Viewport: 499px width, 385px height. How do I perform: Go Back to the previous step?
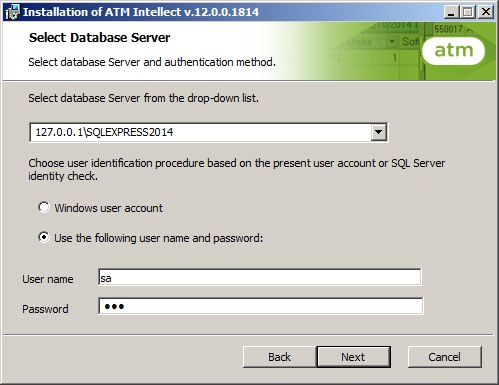tap(279, 357)
